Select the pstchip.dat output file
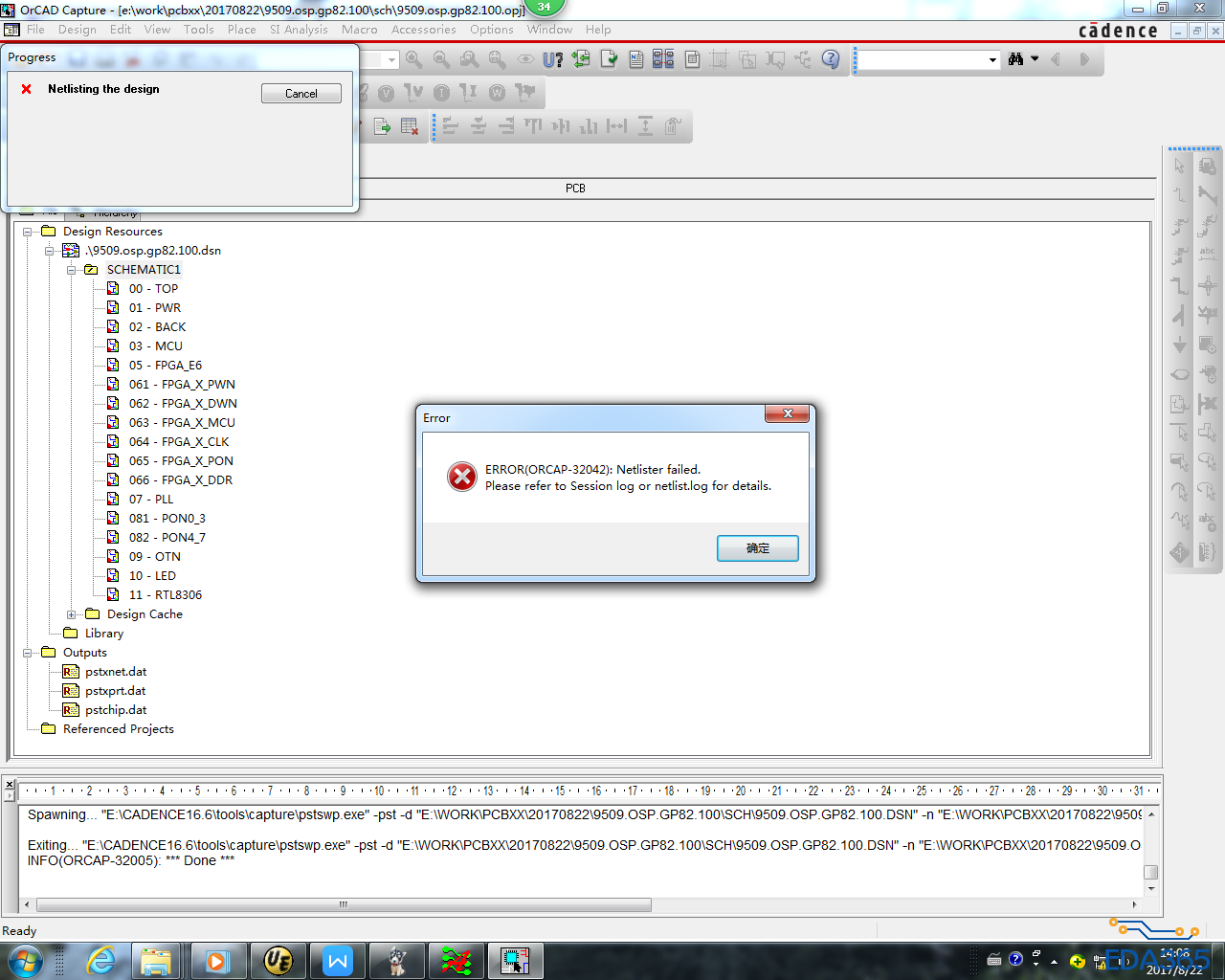 (x=116, y=710)
